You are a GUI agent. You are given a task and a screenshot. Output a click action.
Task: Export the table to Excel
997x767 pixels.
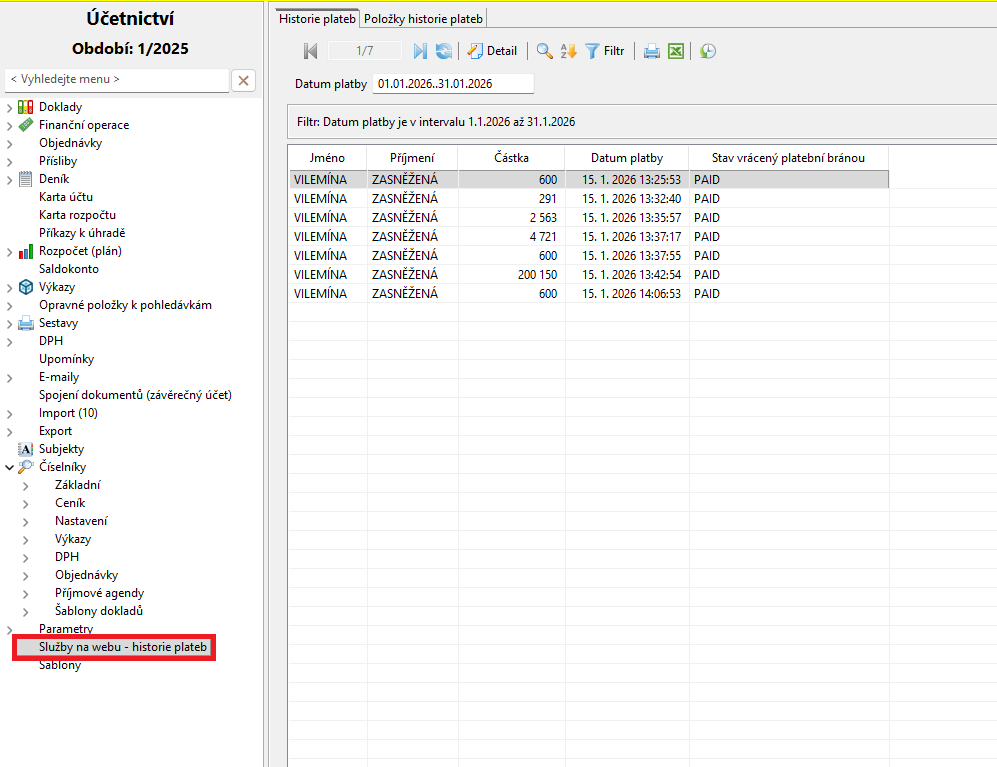(x=676, y=51)
